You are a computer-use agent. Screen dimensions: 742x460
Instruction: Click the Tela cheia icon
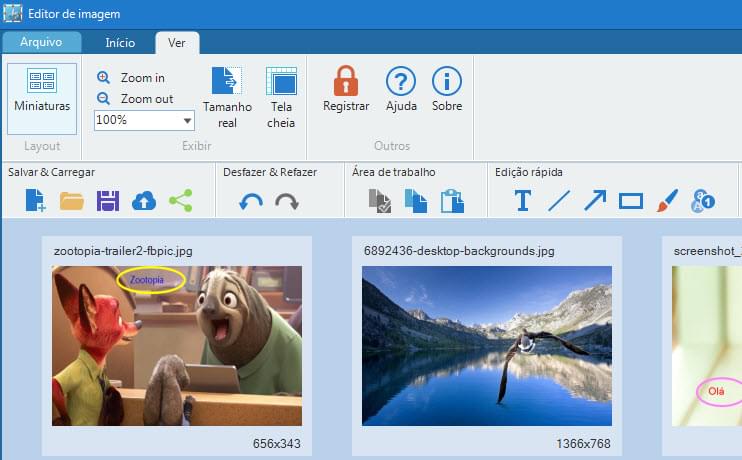click(281, 81)
